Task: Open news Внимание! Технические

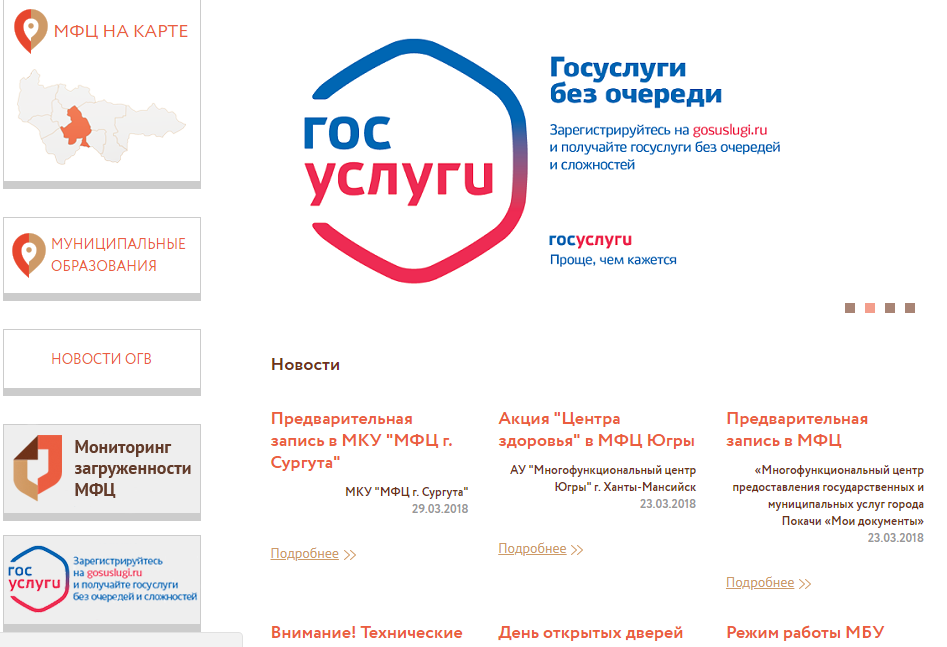Action: tap(367, 633)
